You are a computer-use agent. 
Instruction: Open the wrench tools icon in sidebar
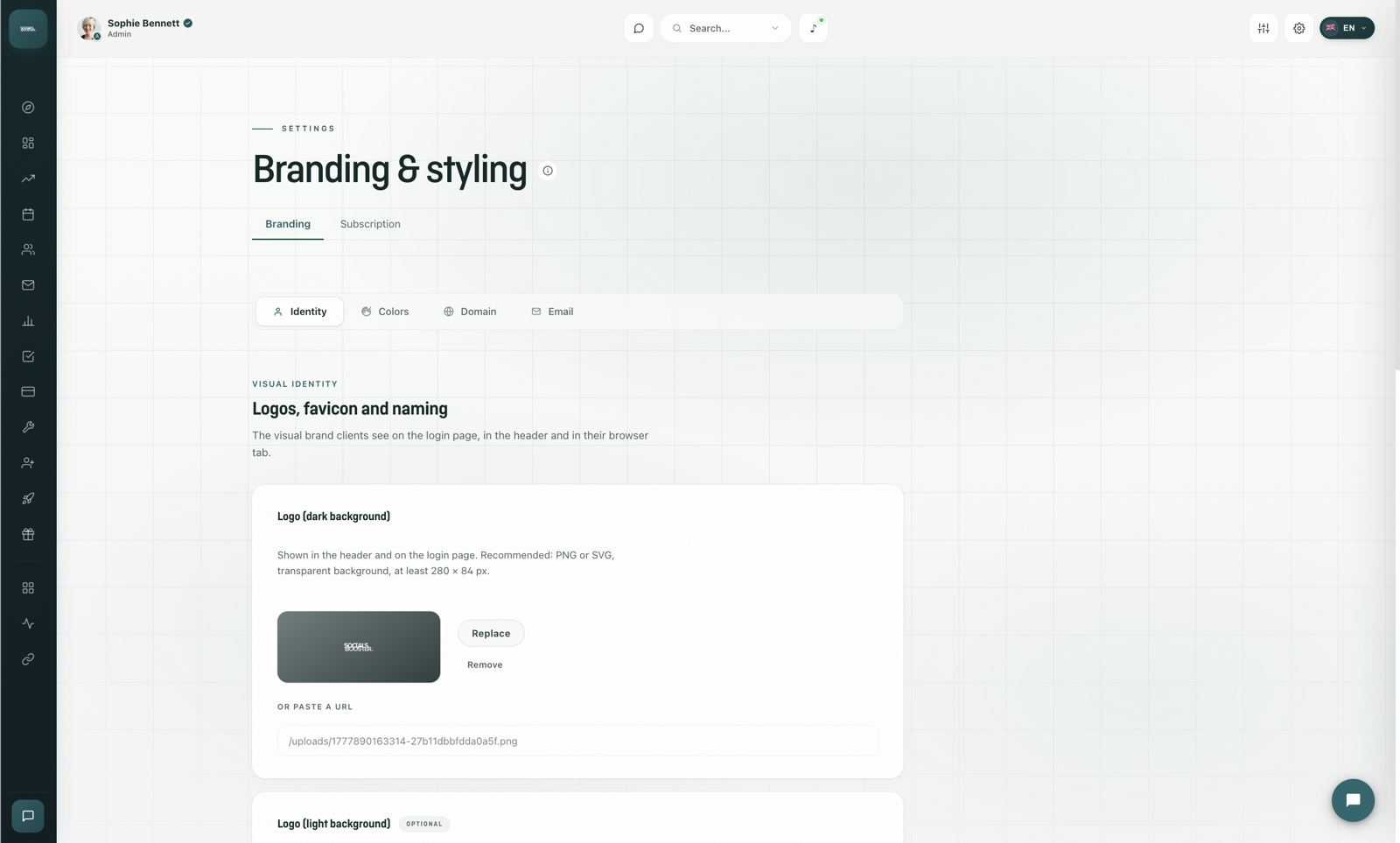point(28,427)
